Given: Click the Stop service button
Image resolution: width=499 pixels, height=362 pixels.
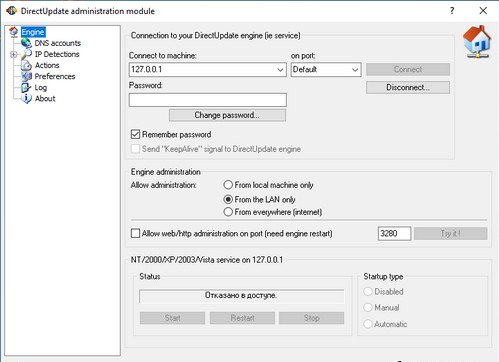Looking at the screenshot, I should pyautogui.click(x=311, y=318).
